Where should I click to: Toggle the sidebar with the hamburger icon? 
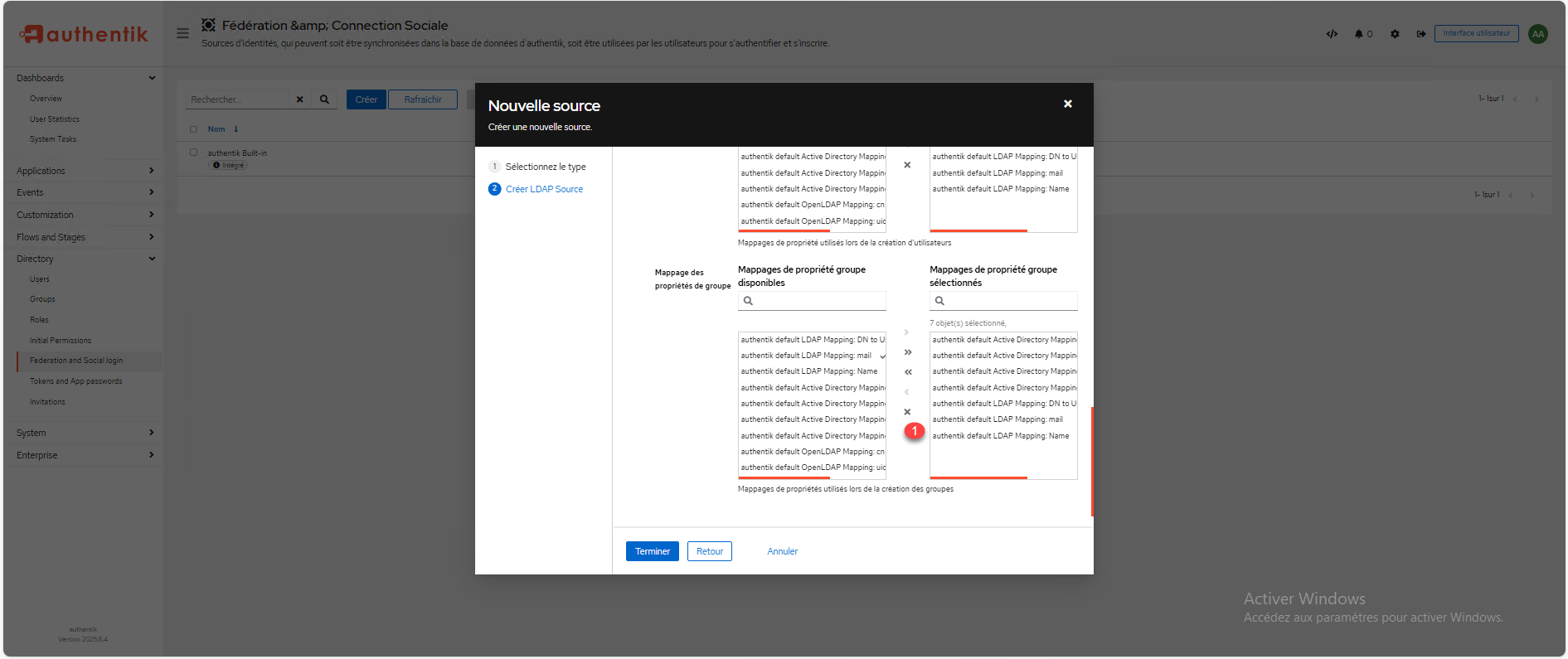click(x=182, y=33)
